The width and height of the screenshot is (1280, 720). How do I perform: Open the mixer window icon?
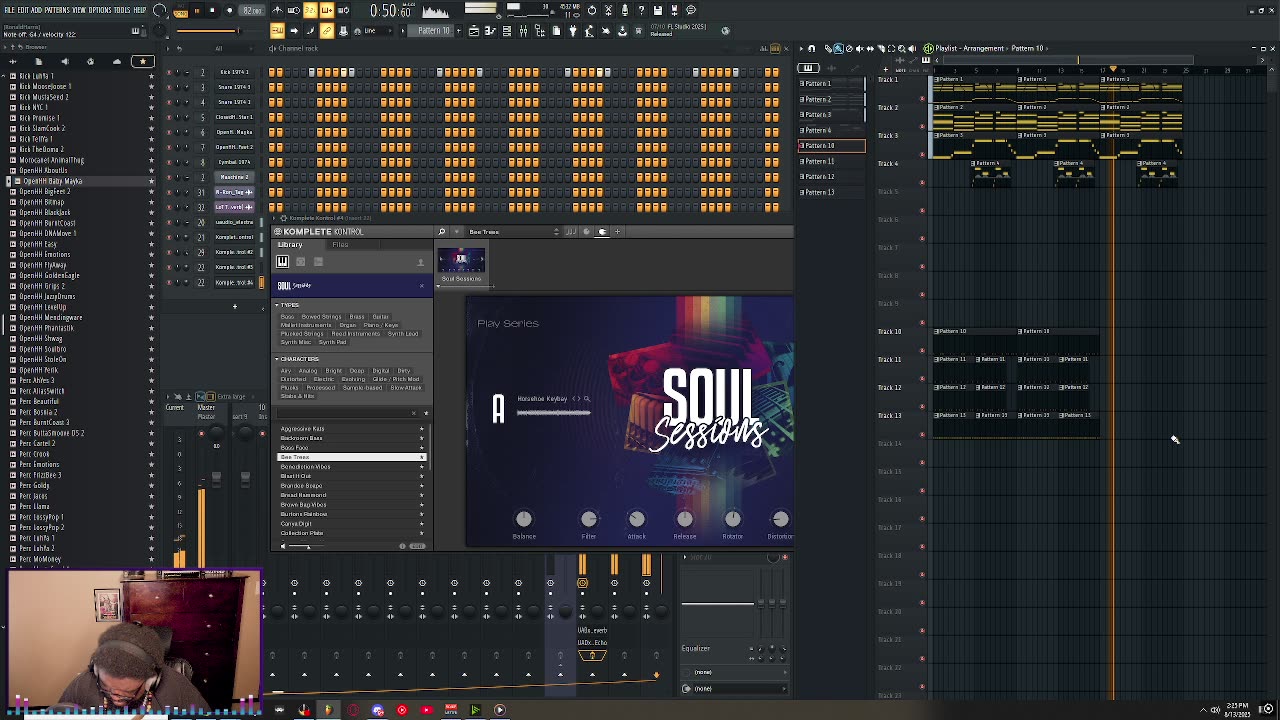point(523,31)
